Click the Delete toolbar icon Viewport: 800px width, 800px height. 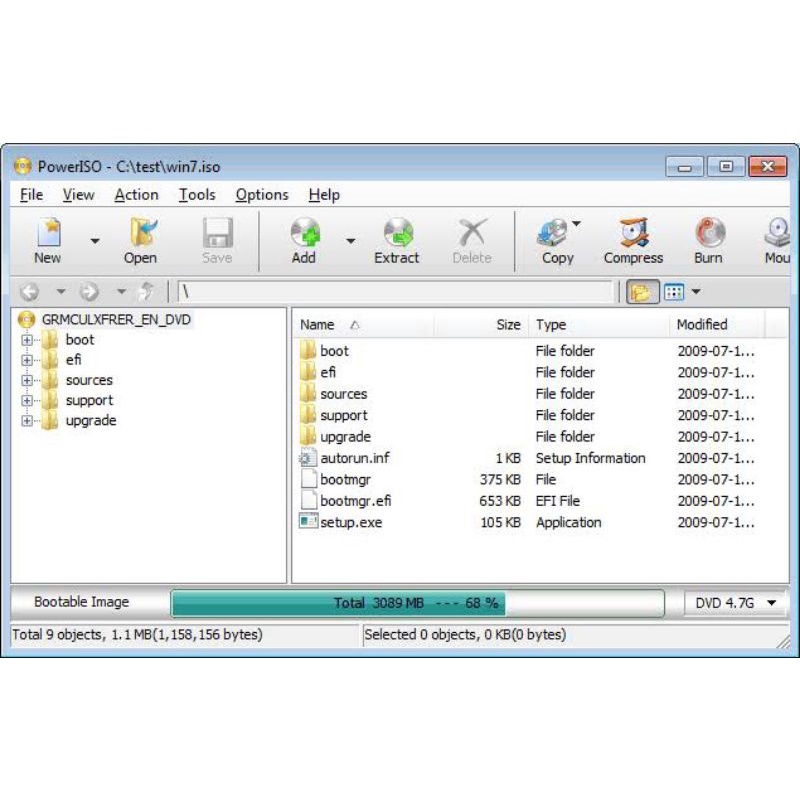point(472,233)
